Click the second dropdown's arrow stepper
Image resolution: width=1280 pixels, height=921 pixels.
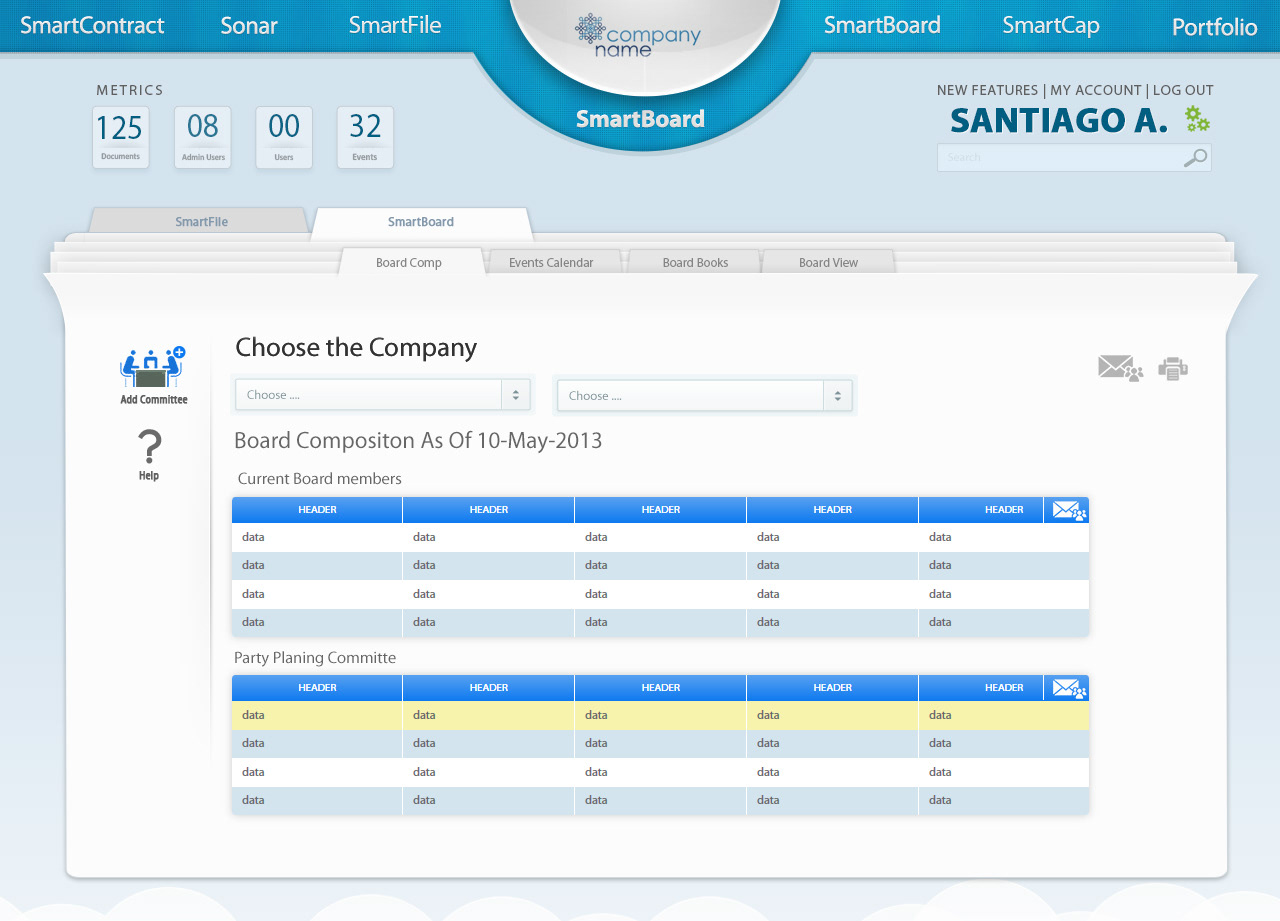click(x=838, y=396)
